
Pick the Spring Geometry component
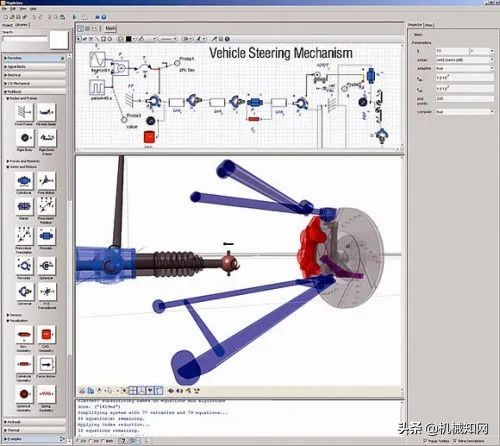[x=46, y=394]
